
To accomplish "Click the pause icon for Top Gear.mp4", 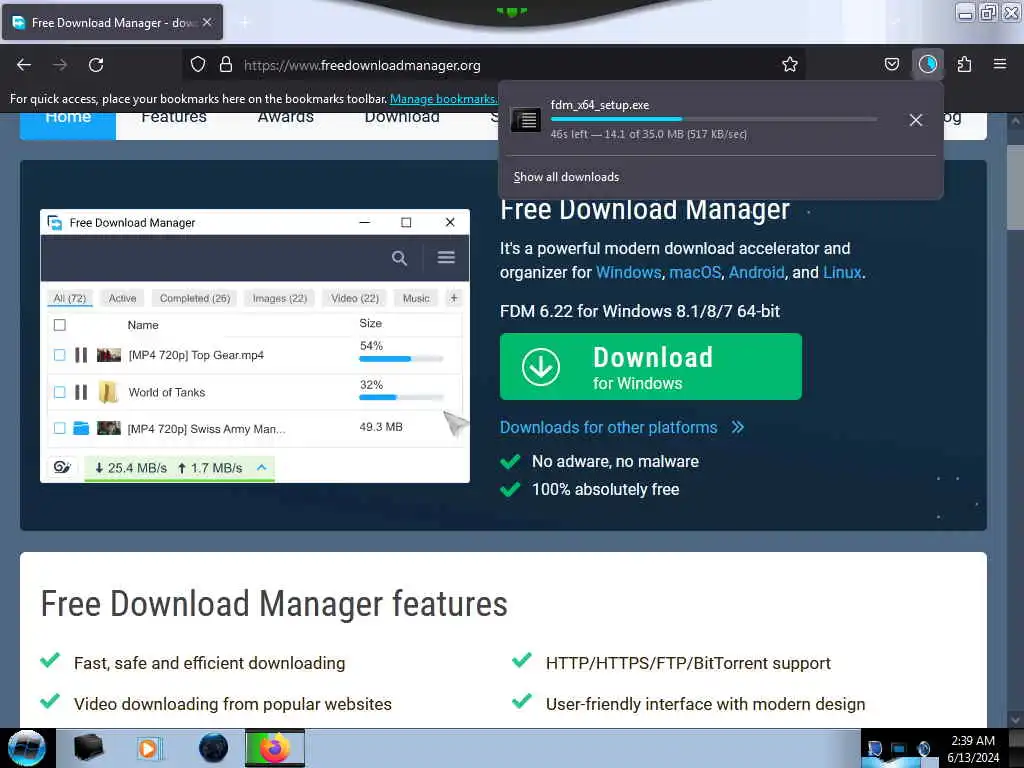I will point(81,355).
